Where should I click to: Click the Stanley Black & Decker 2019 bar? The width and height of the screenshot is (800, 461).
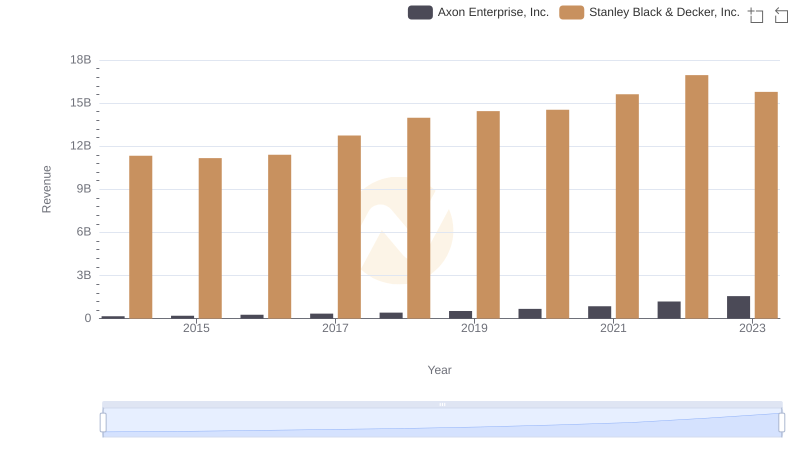point(488,215)
